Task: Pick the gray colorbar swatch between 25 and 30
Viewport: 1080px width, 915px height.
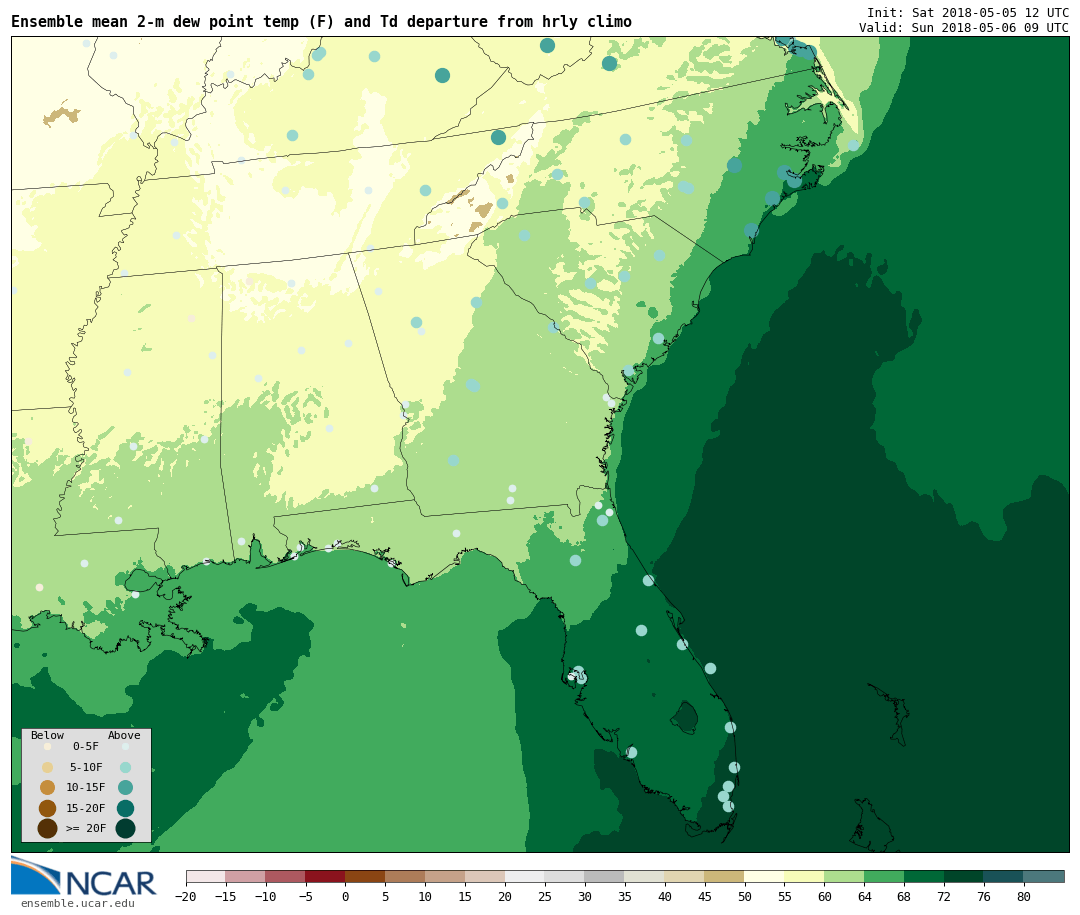Action: (x=565, y=877)
